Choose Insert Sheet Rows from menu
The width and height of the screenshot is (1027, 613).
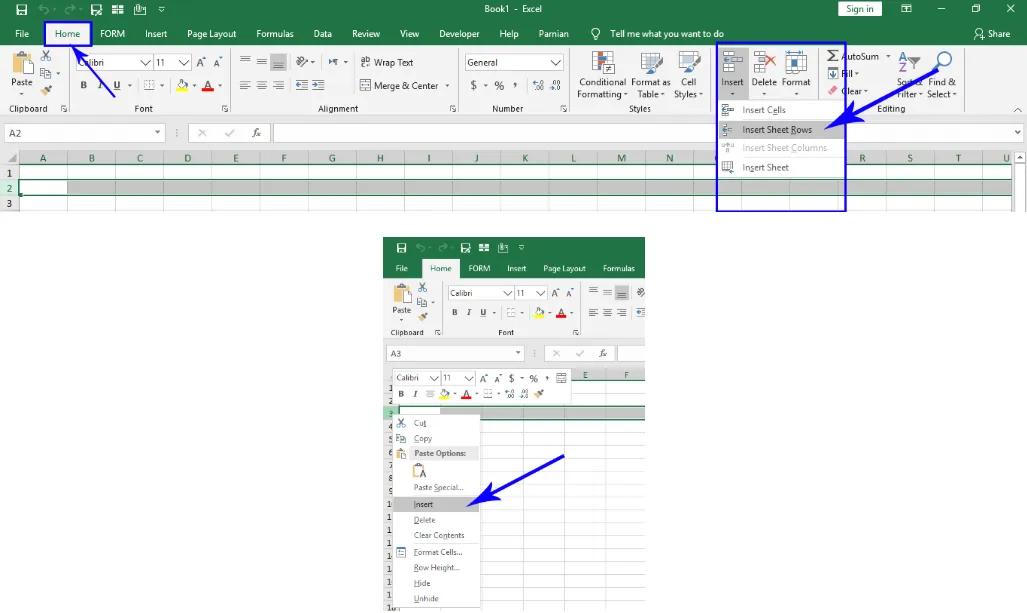tap(776, 130)
